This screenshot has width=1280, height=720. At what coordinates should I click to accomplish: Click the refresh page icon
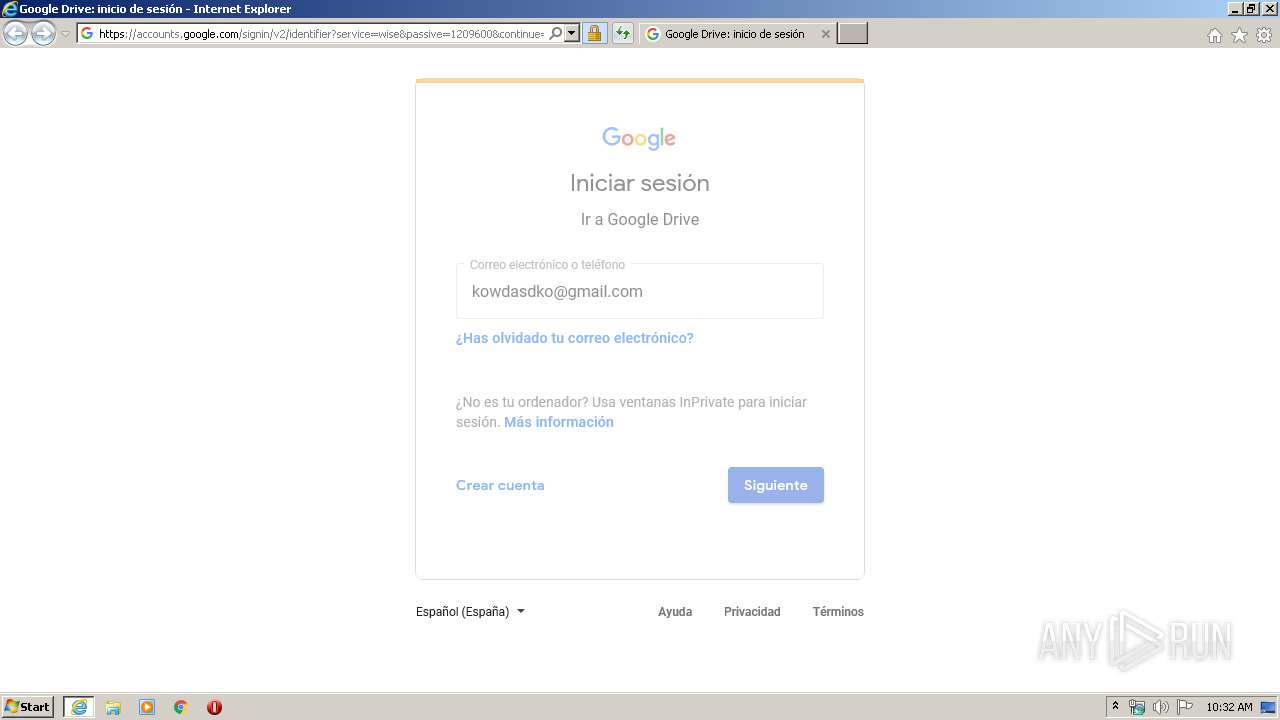tap(623, 33)
